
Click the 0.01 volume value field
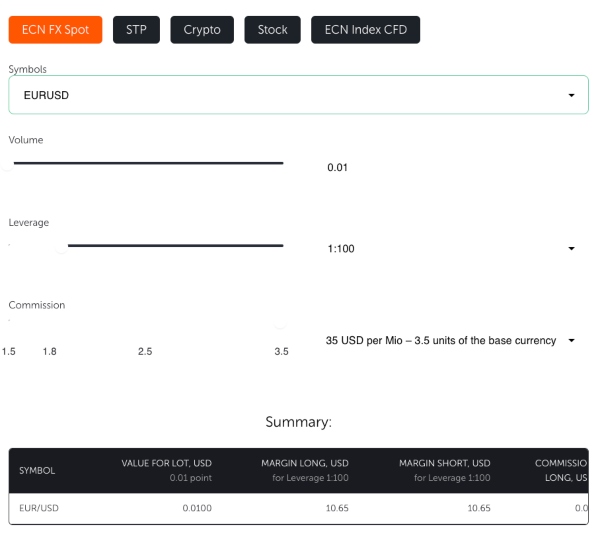(338, 168)
